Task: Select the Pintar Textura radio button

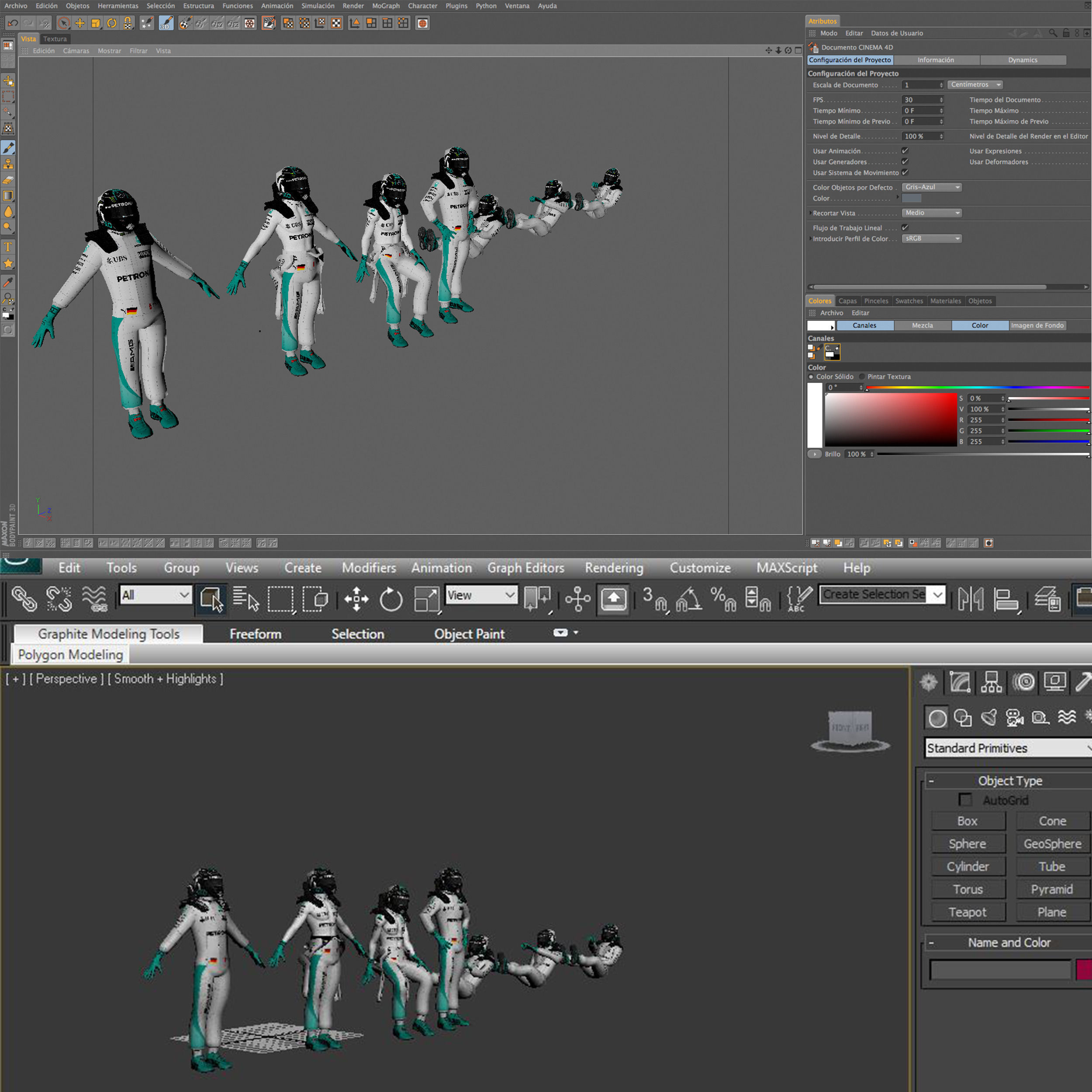Action: coord(862,377)
